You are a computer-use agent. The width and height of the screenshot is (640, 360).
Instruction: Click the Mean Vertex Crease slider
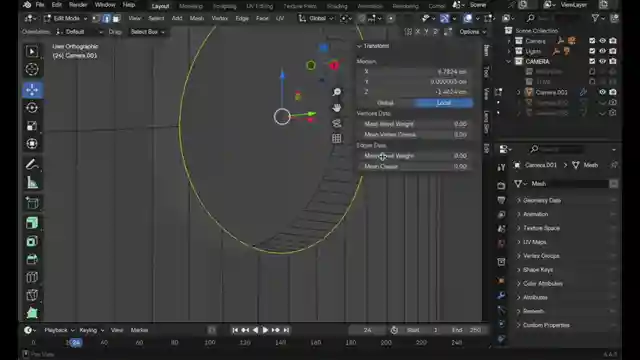click(x=415, y=135)
